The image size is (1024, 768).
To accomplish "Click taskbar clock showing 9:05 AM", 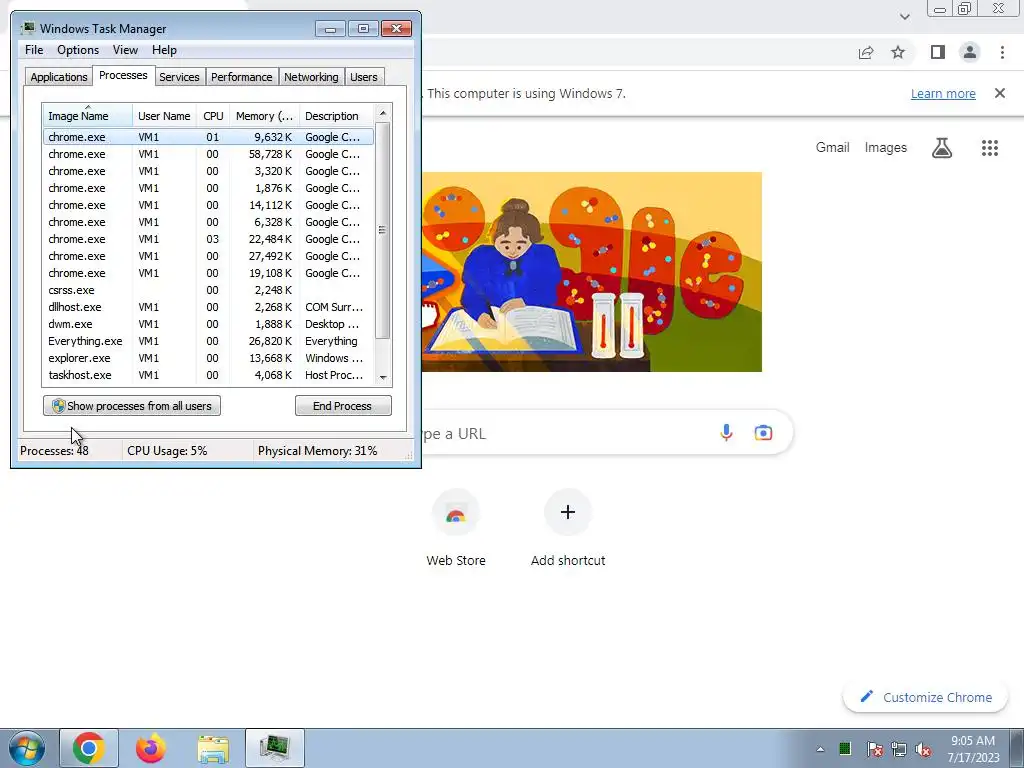I will [973, 749].
